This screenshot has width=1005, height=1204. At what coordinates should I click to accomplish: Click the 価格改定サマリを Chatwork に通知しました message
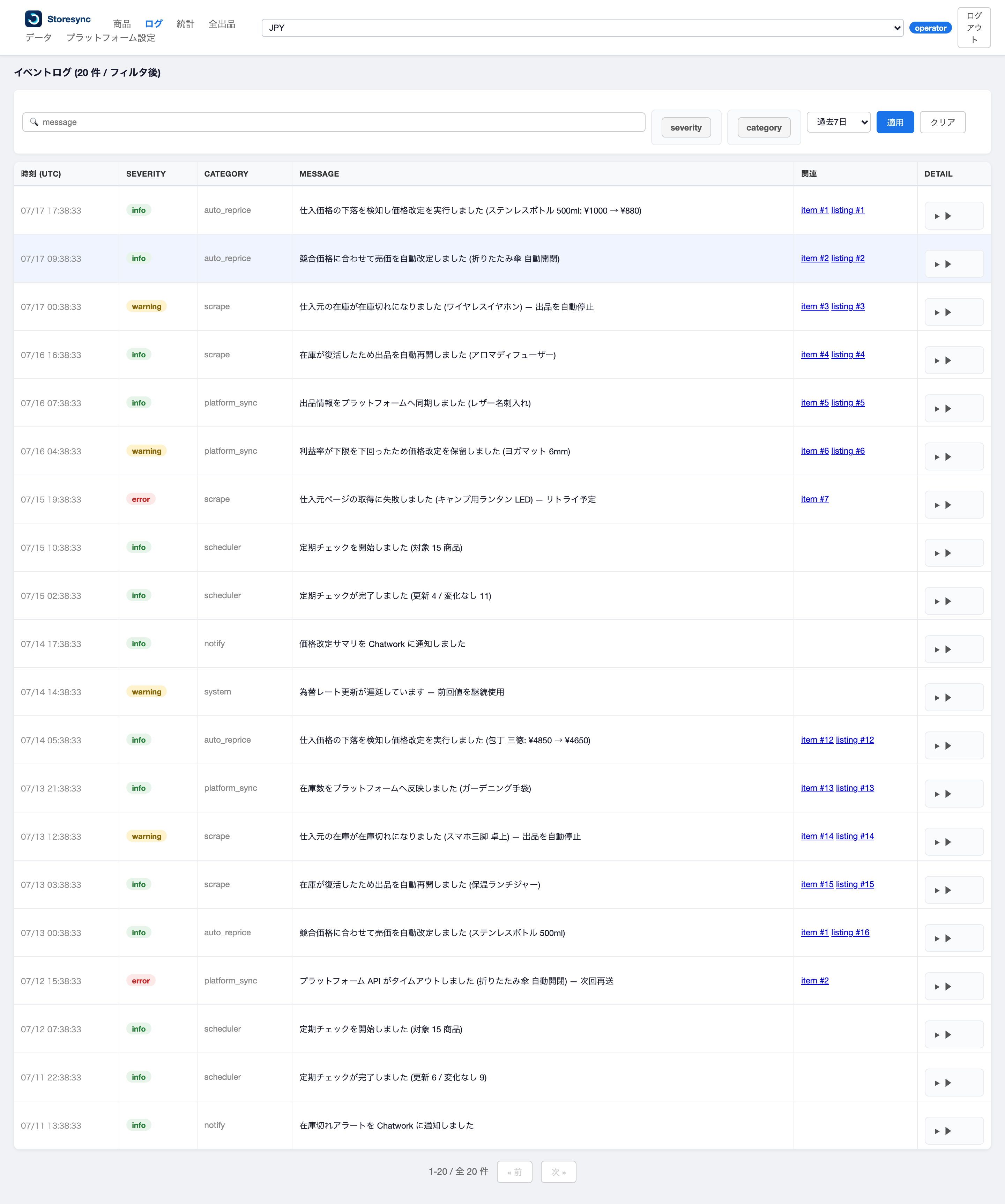pyautogui.click(x=382, y=644)
